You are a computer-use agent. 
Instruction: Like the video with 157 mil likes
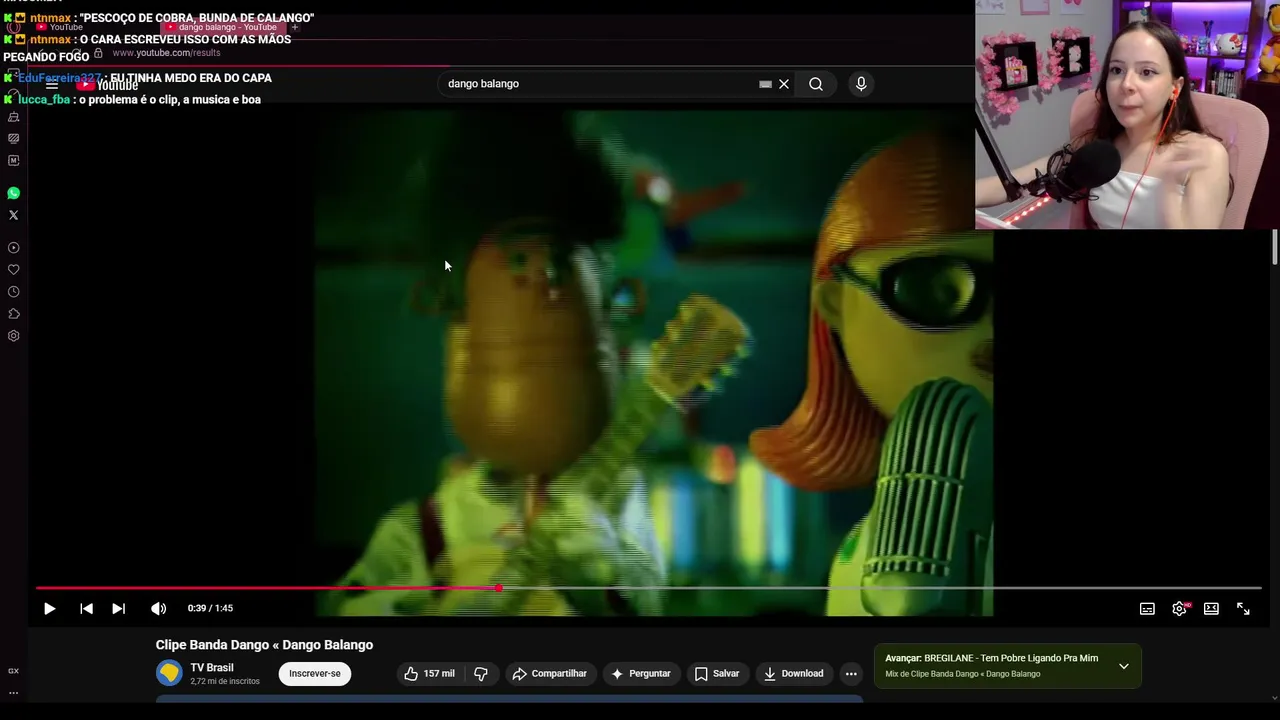coord(429,673)
